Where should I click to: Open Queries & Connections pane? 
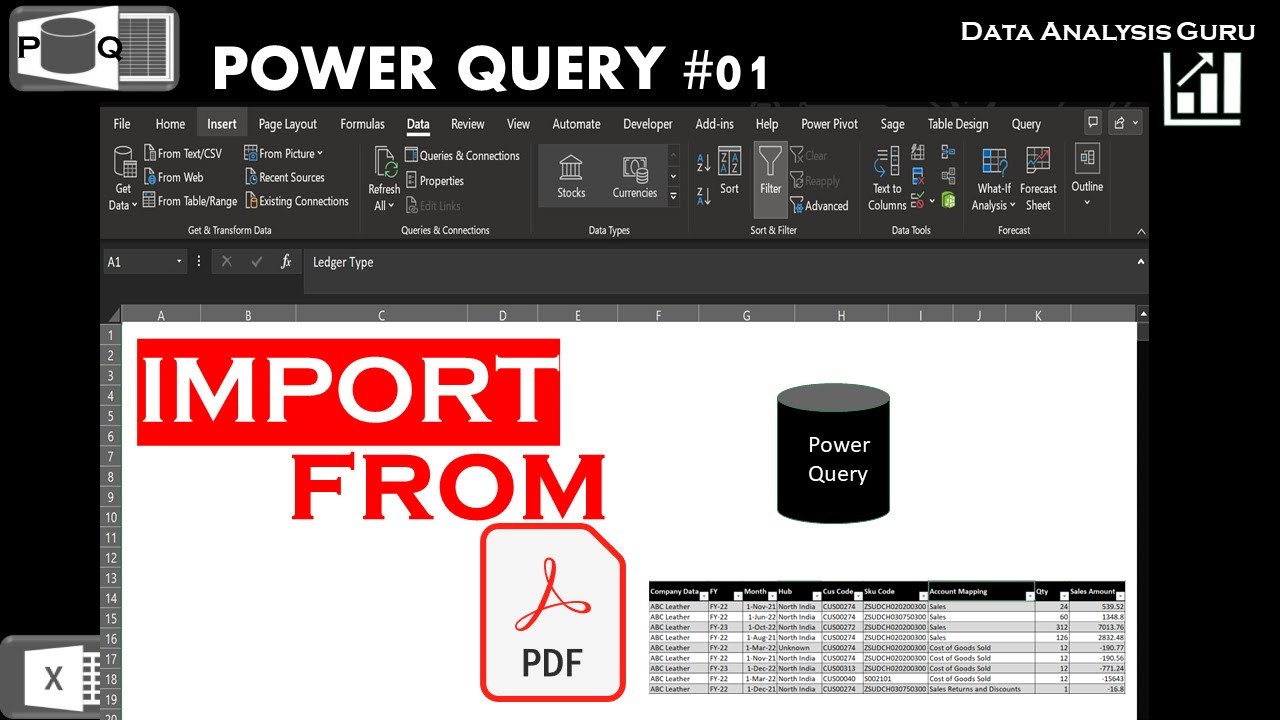tap(462, 155)
